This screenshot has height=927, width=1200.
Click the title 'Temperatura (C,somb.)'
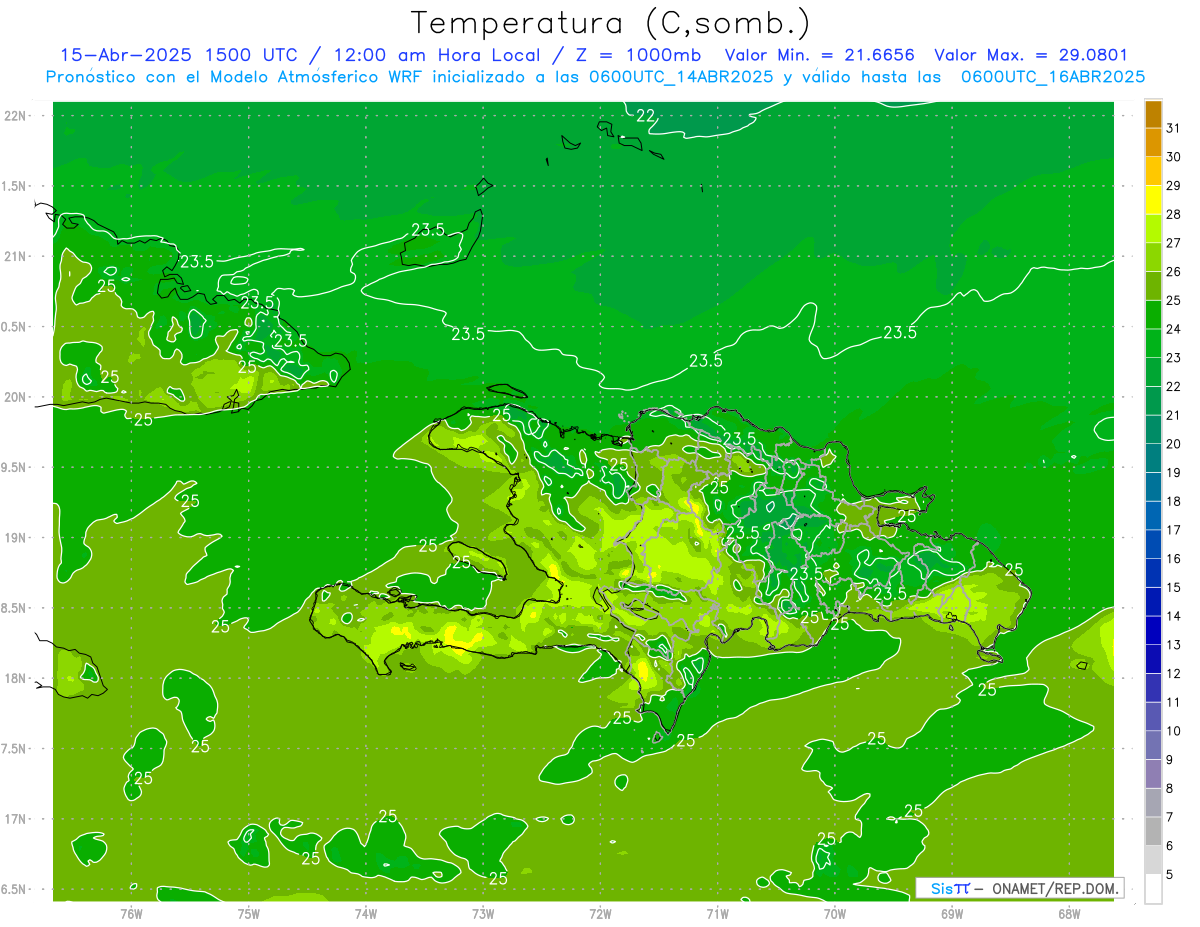[x=611, y=23]
